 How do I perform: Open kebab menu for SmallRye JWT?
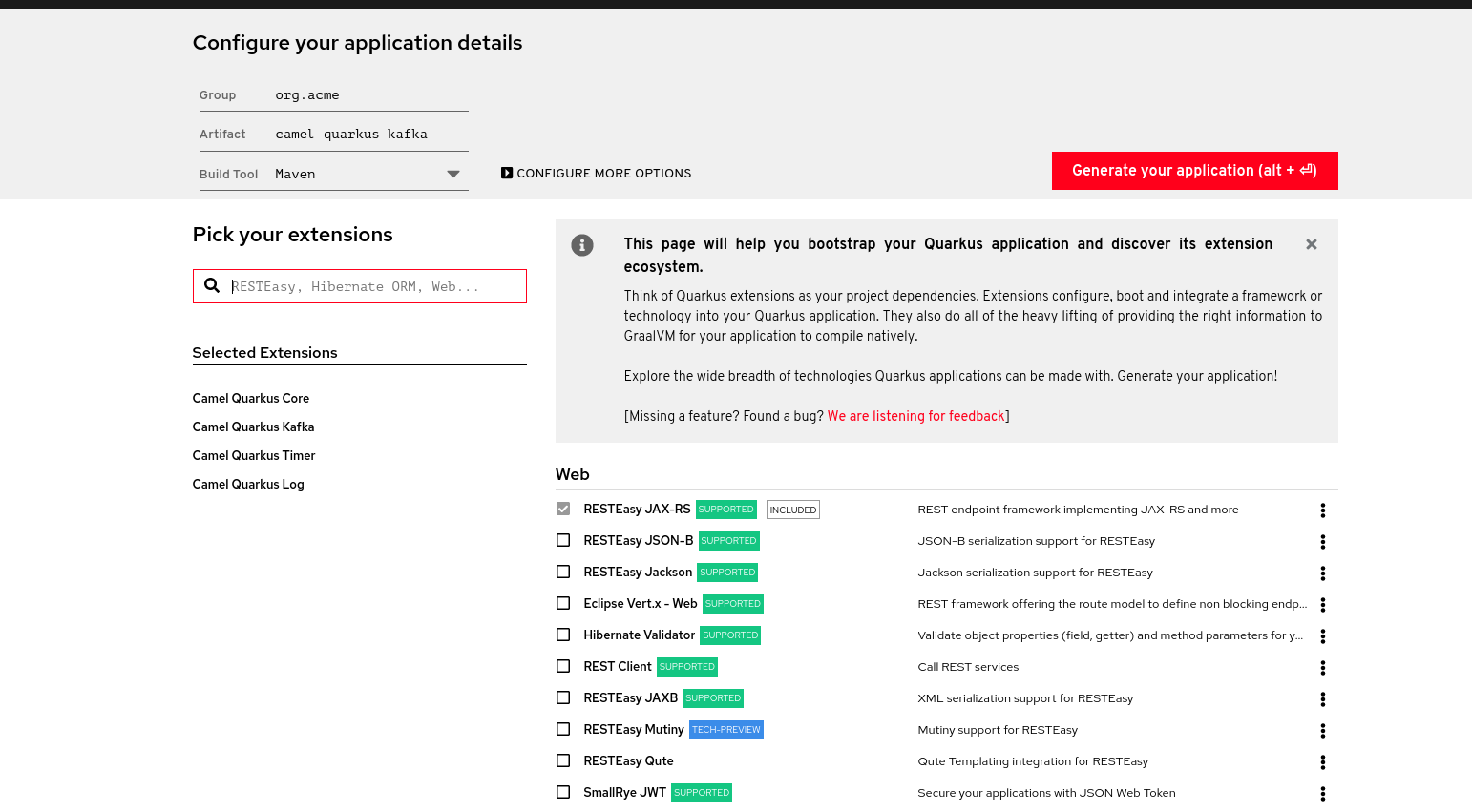[1322, 794]
